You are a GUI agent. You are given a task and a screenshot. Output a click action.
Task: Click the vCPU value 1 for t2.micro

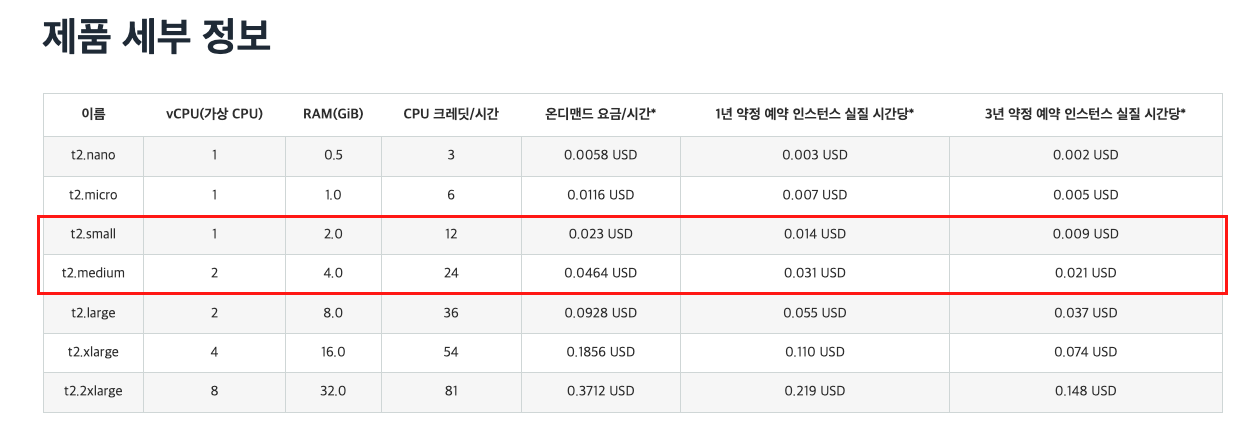[x=214, y=195]
